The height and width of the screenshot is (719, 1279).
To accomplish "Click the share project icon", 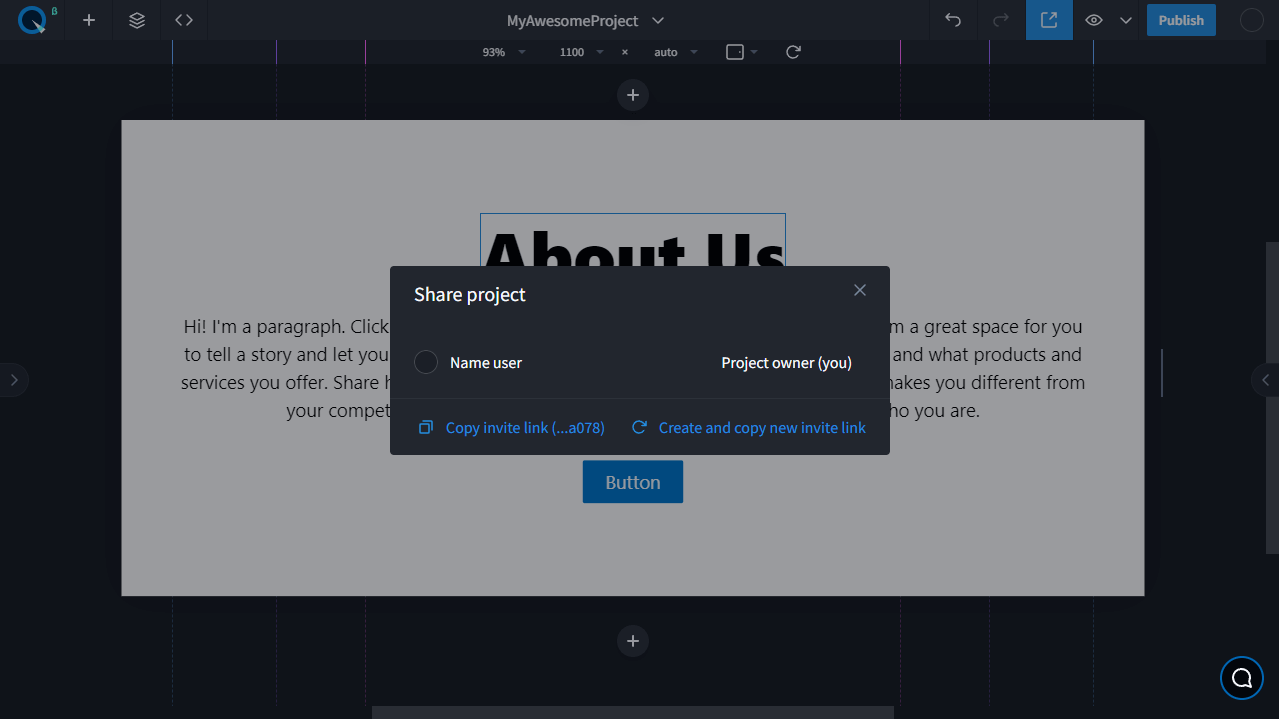I will (1049, 20).
